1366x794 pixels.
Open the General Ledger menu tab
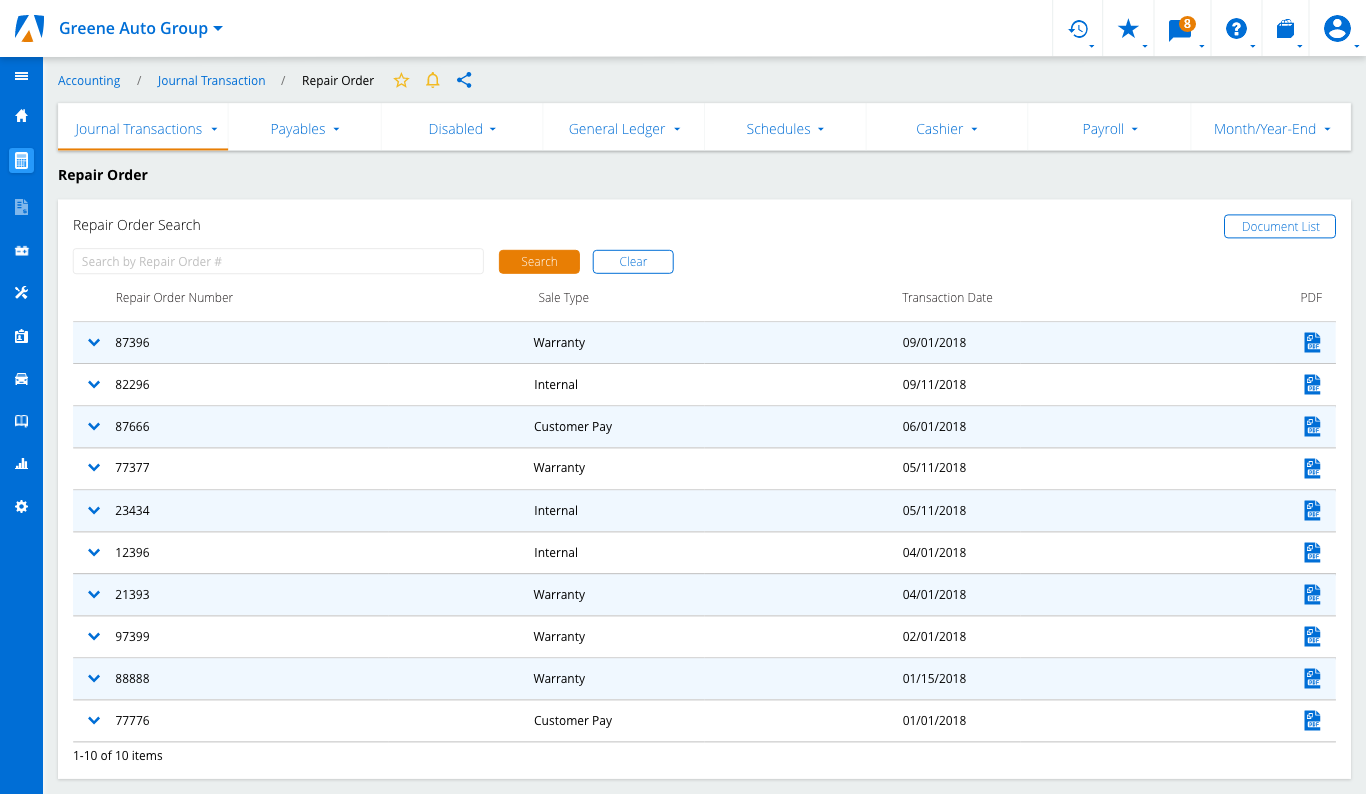(x=624, y=129)
